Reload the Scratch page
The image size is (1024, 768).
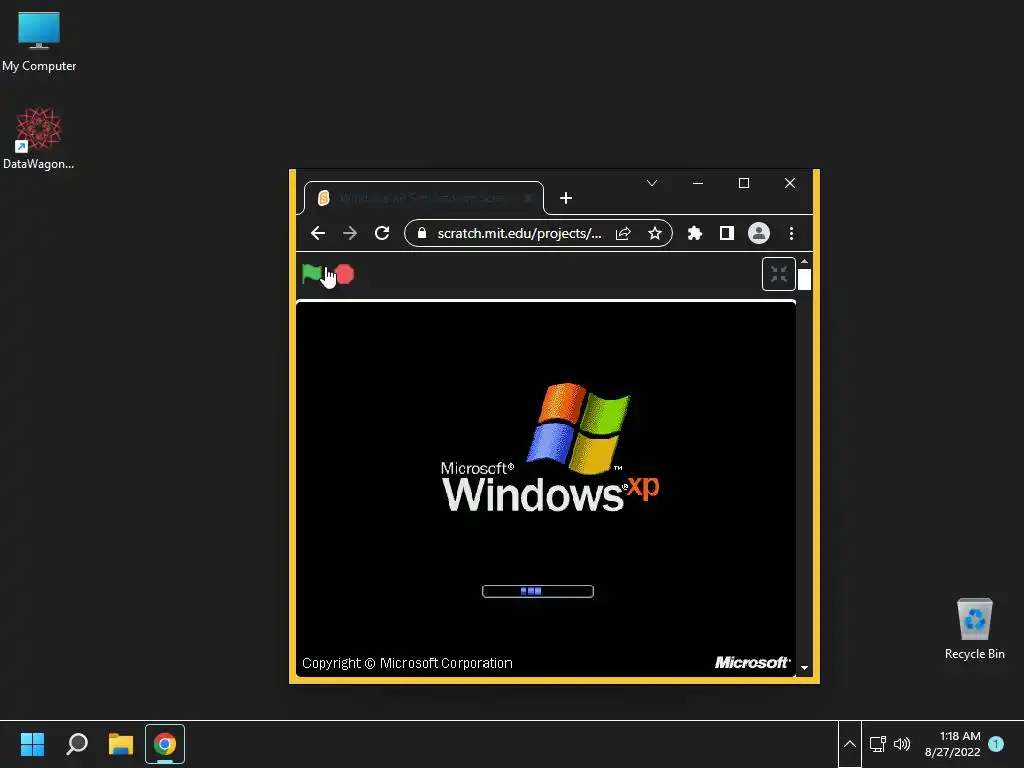point(382,233)
